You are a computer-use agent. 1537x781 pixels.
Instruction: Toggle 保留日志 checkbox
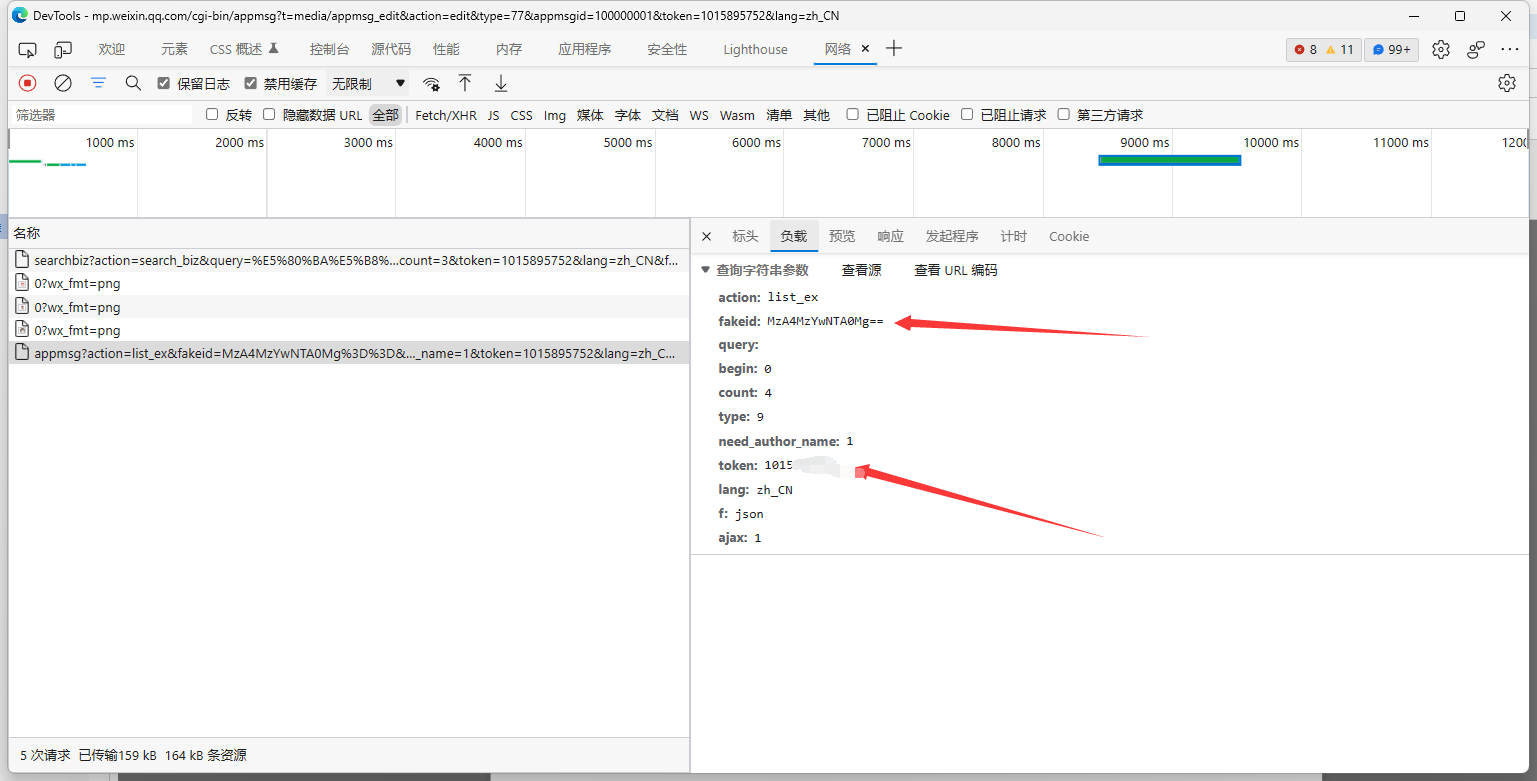[x=164, y=84]
